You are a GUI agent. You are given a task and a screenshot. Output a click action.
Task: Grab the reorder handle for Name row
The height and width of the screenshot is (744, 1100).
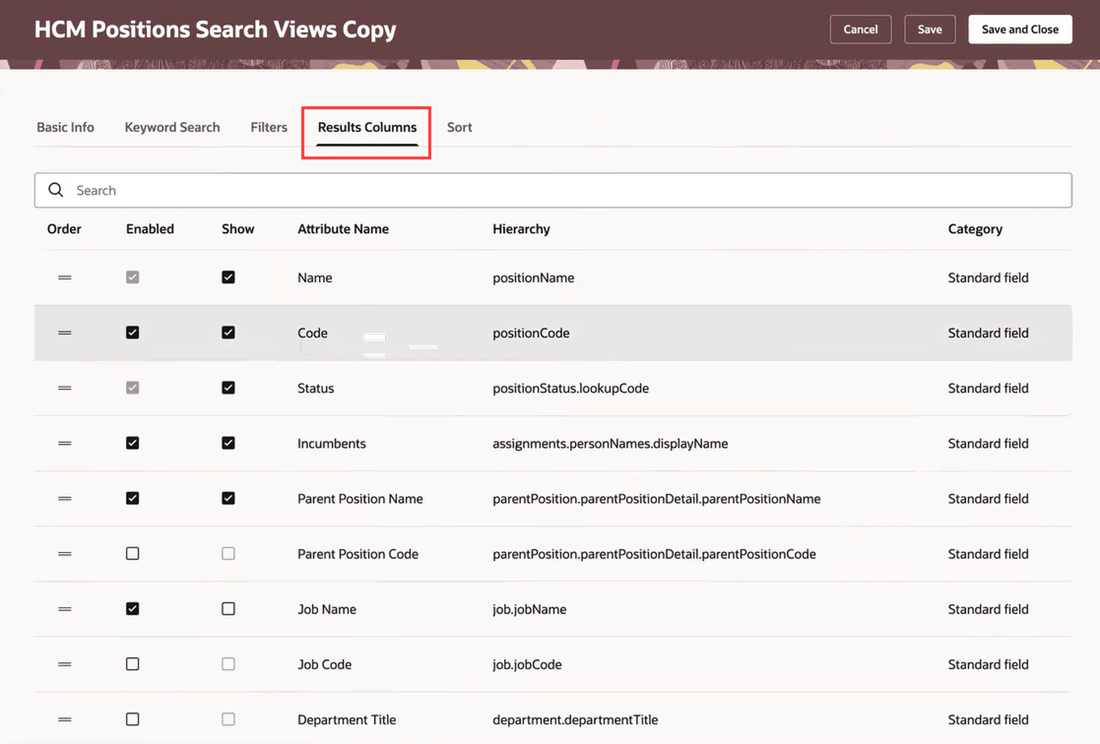[x=65, y=278]
